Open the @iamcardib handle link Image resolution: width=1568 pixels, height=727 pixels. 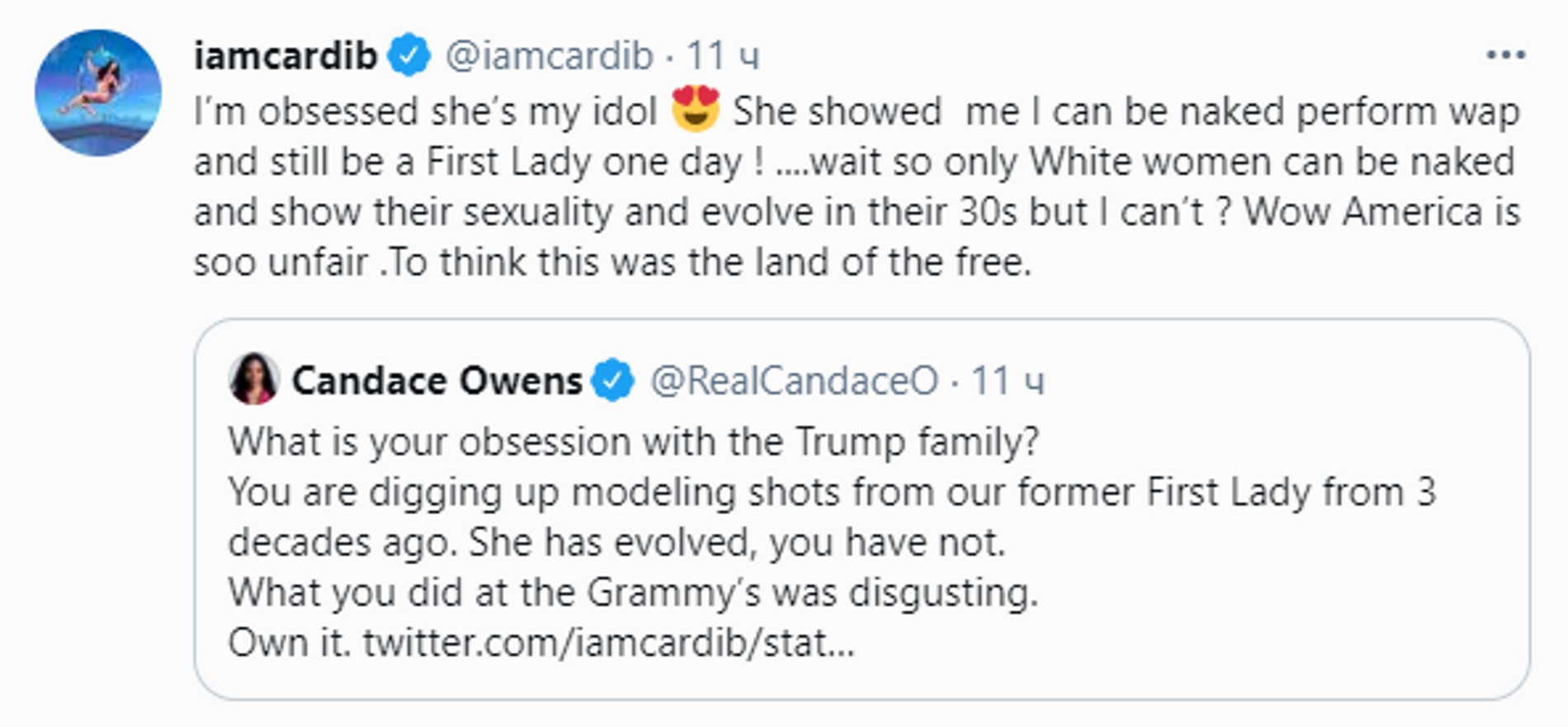click(549, 56)
